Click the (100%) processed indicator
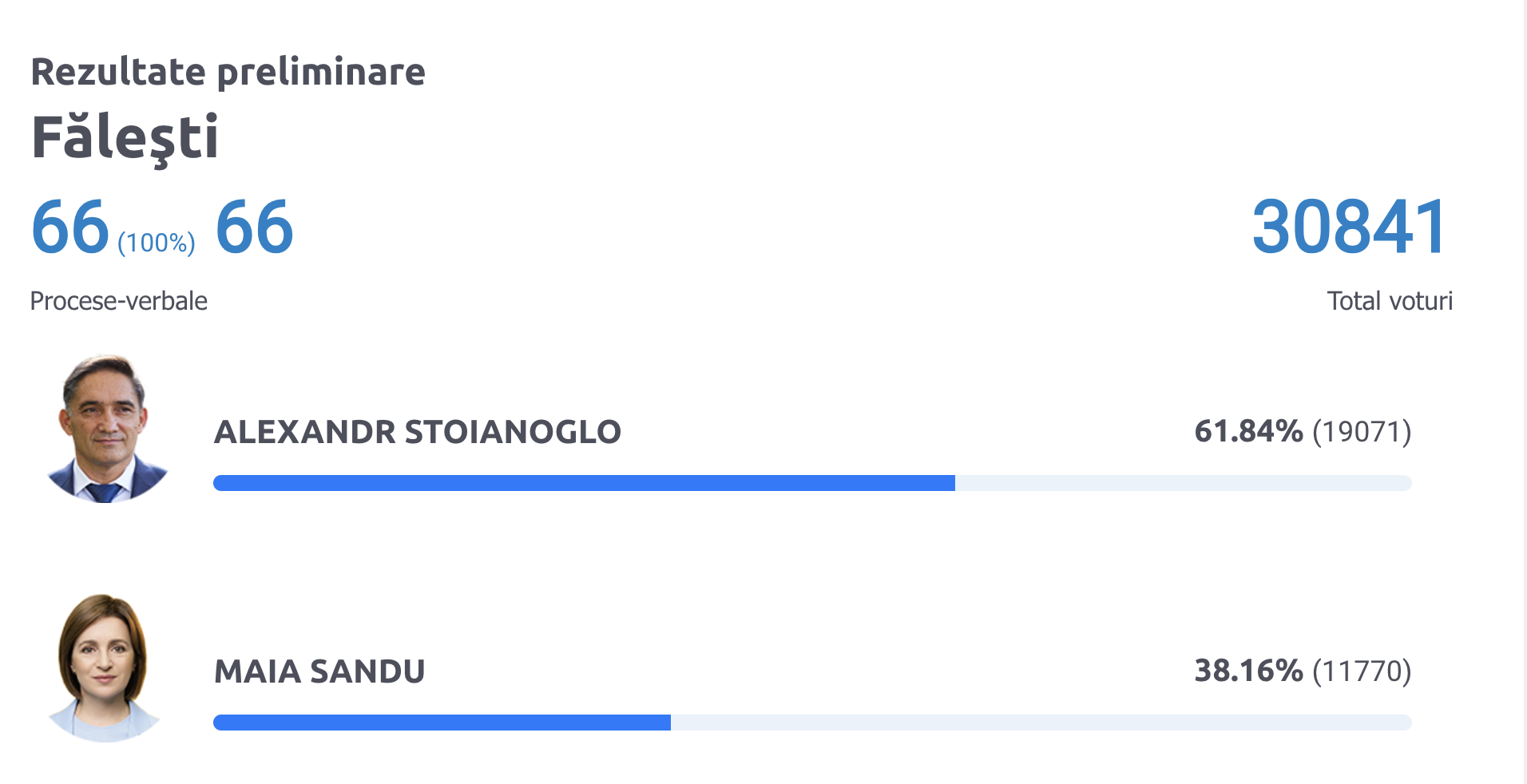 157,243
